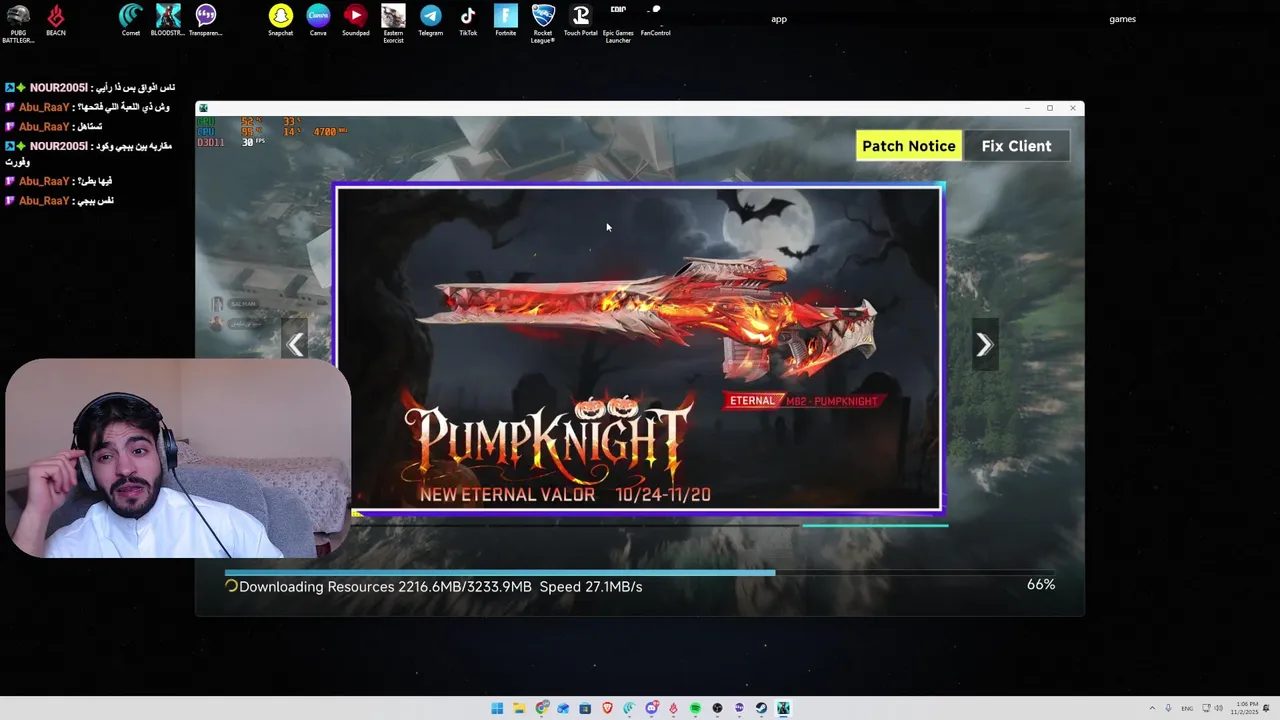Image resolution: width=1280 pixels, height=720 pixels.
Task: Open the notifications bell icon
Action: coord(1266,708)
